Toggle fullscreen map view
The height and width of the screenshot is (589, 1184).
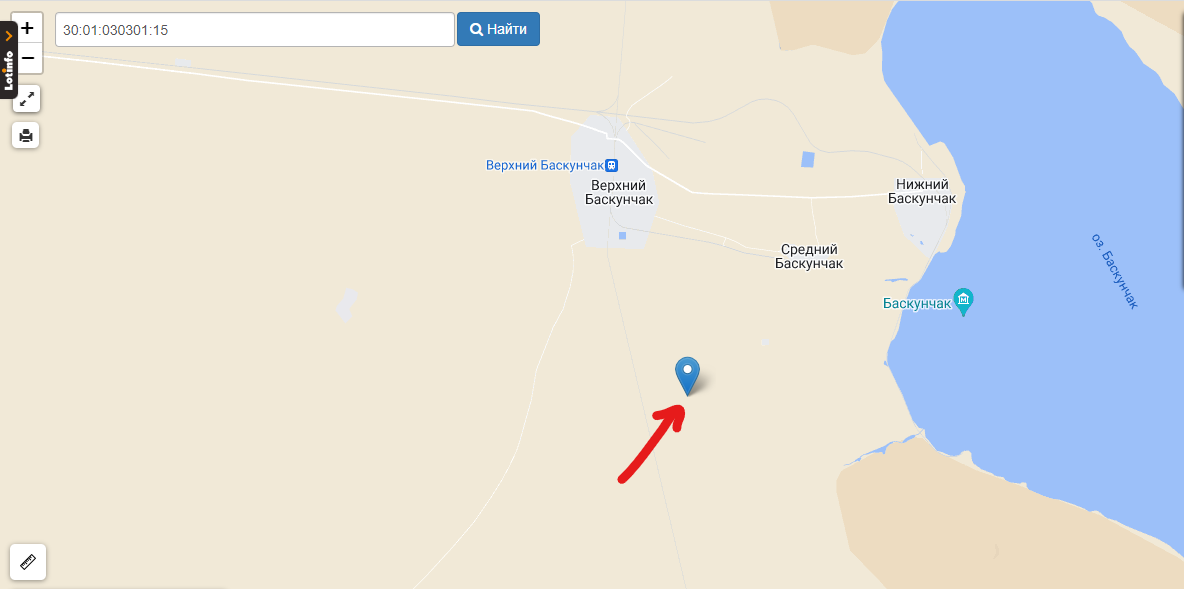(26, 99)
